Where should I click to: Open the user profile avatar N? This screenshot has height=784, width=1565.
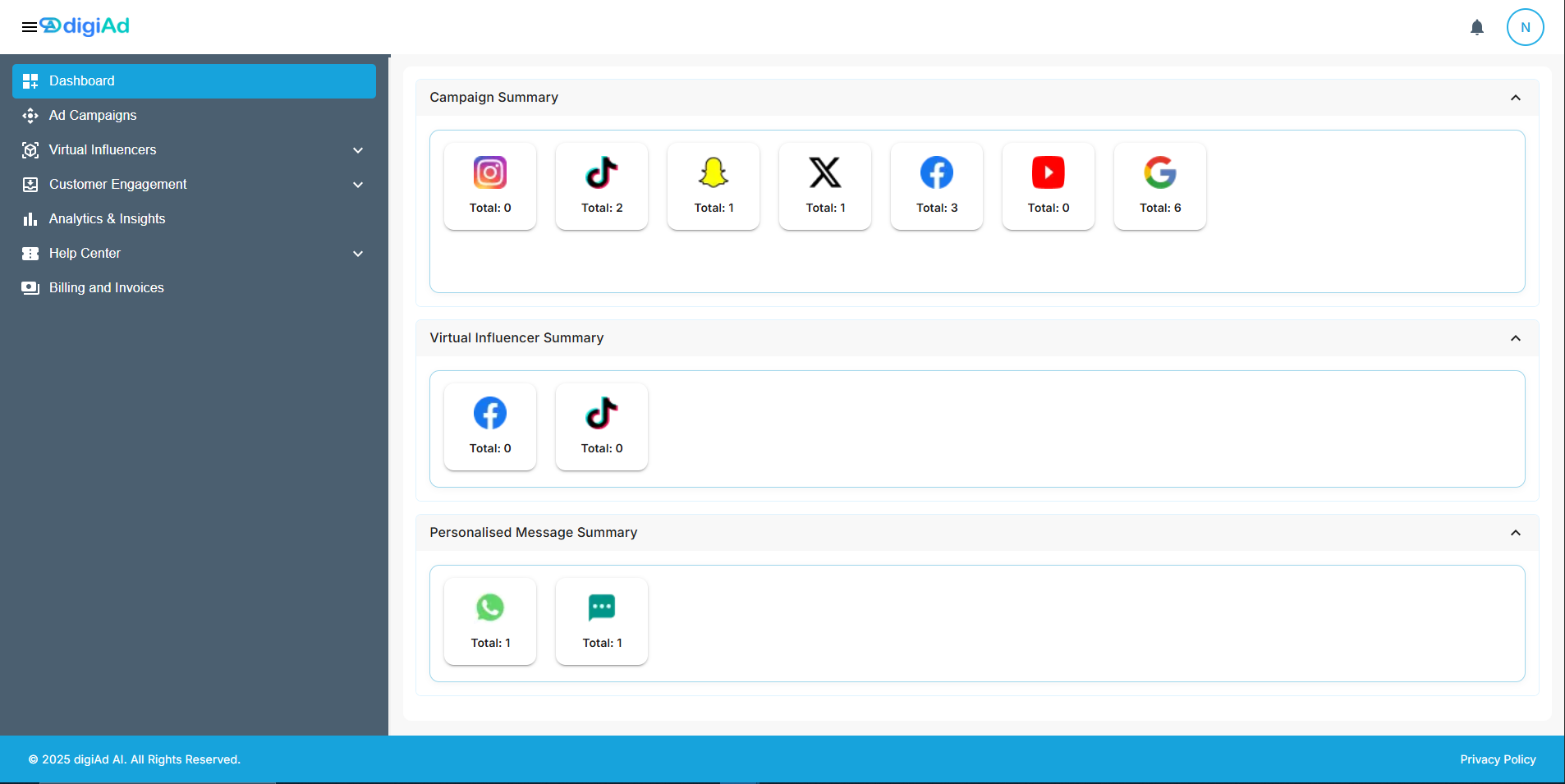pos(1526,27)
